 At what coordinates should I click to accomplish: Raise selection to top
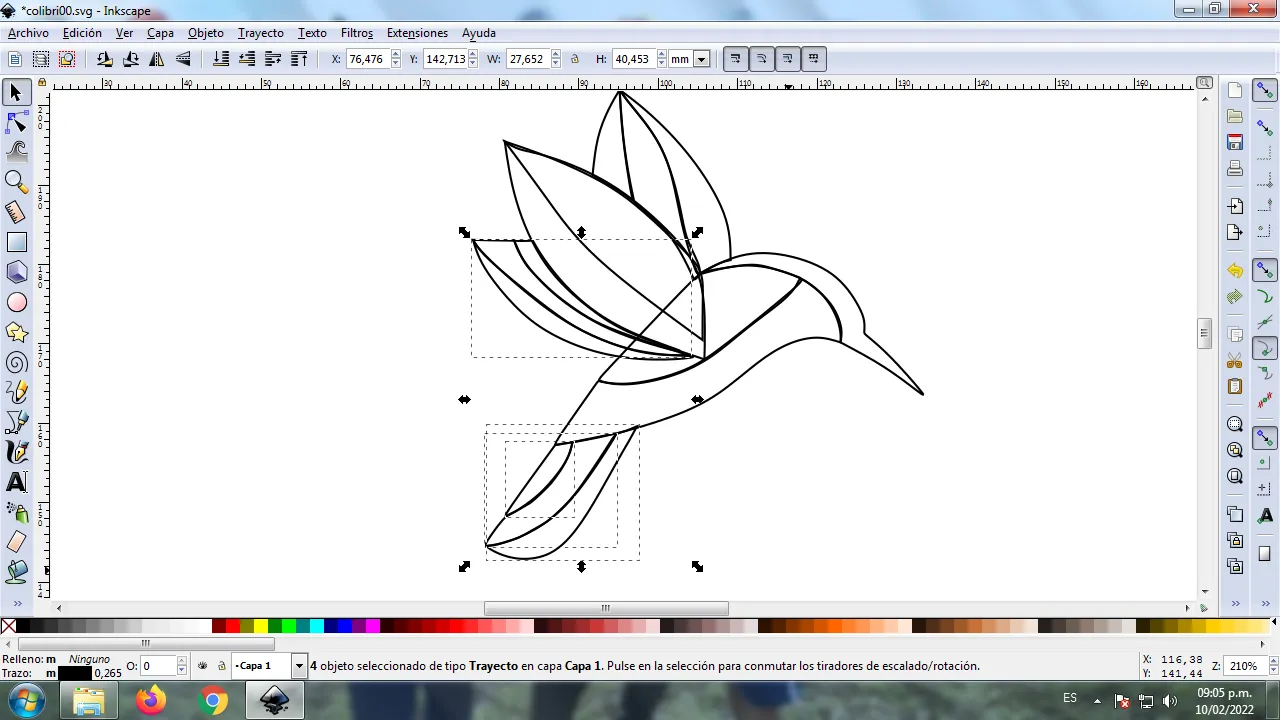click(x=299, y=59)
